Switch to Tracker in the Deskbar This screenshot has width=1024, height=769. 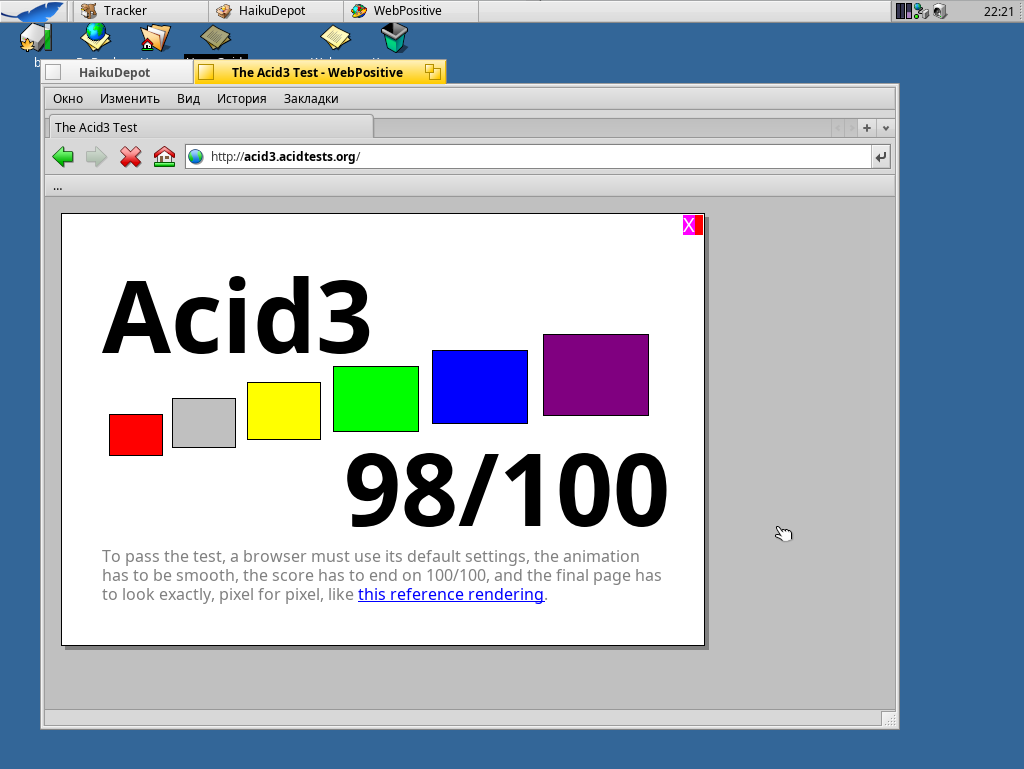click(x=140, y=11)
